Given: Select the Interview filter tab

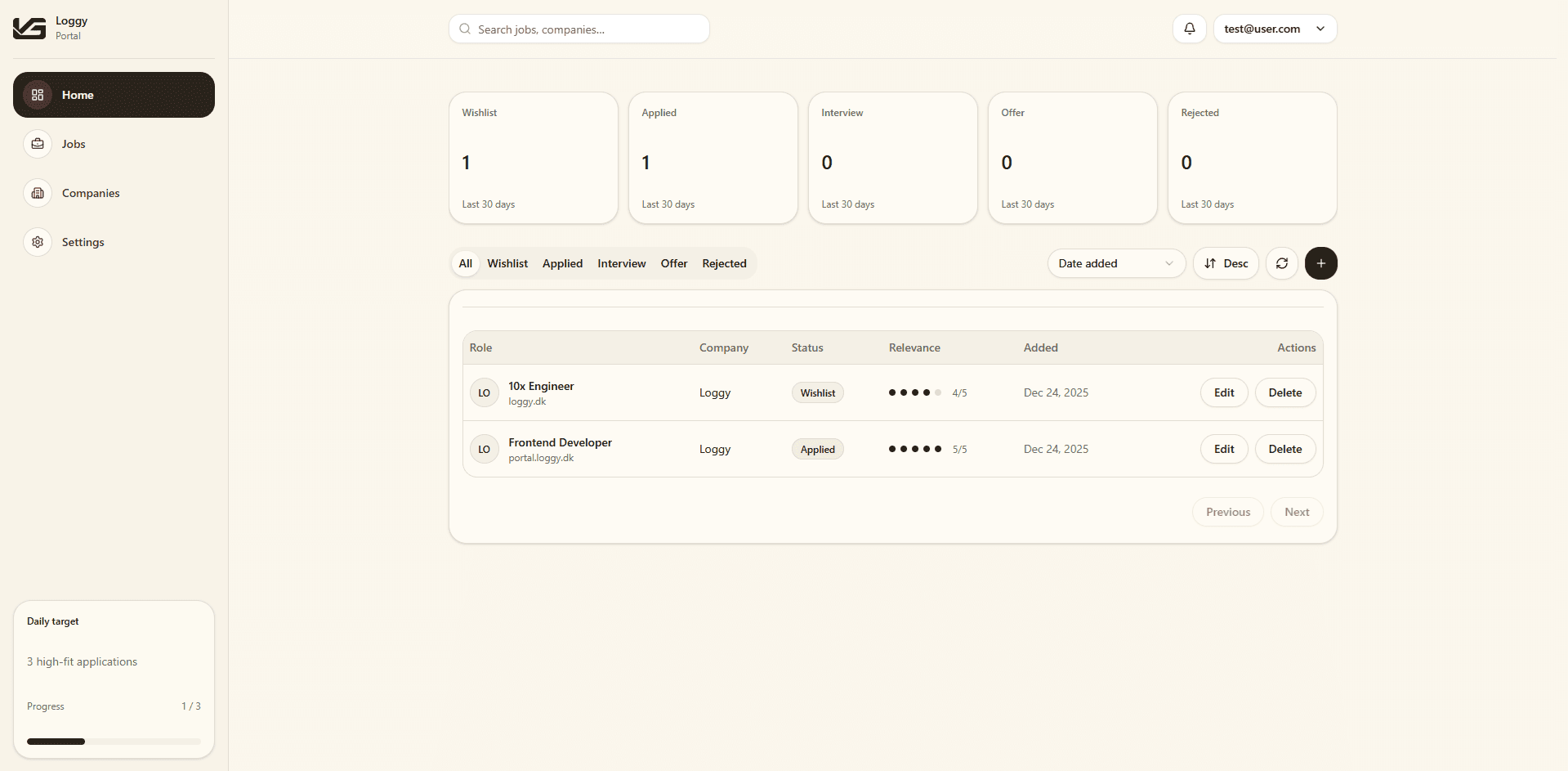Looking at the screenshot, I should [x=621, y=263].
